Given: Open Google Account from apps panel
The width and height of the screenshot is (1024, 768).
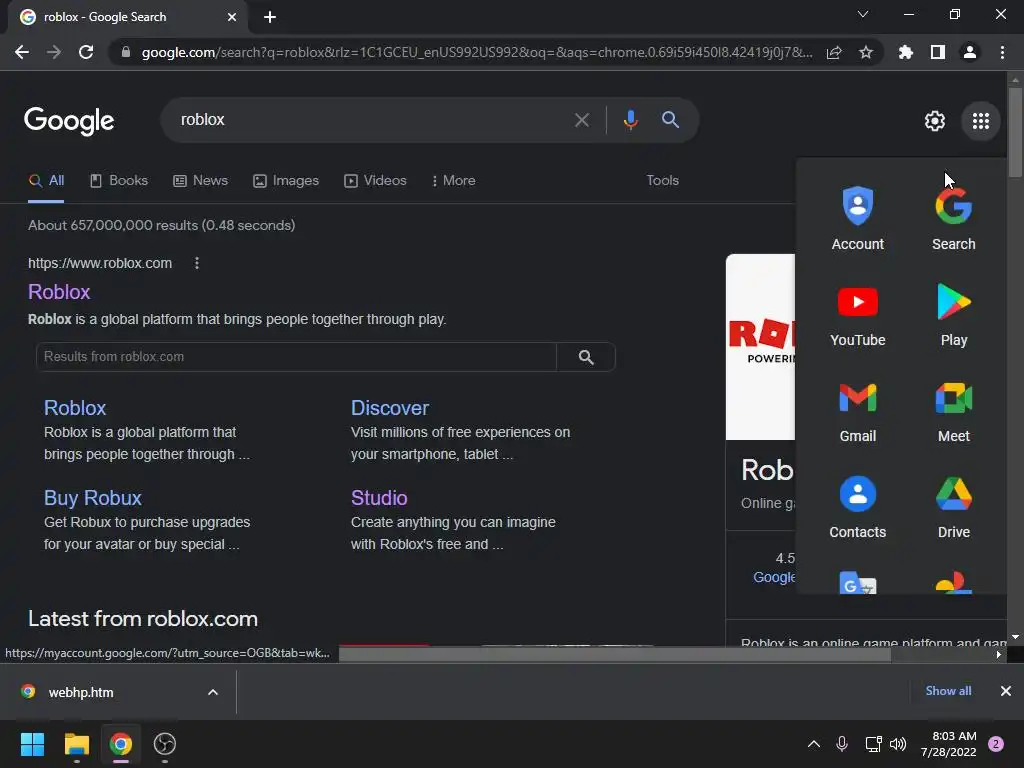Looking at the screenshot, I should click(857, 218).
